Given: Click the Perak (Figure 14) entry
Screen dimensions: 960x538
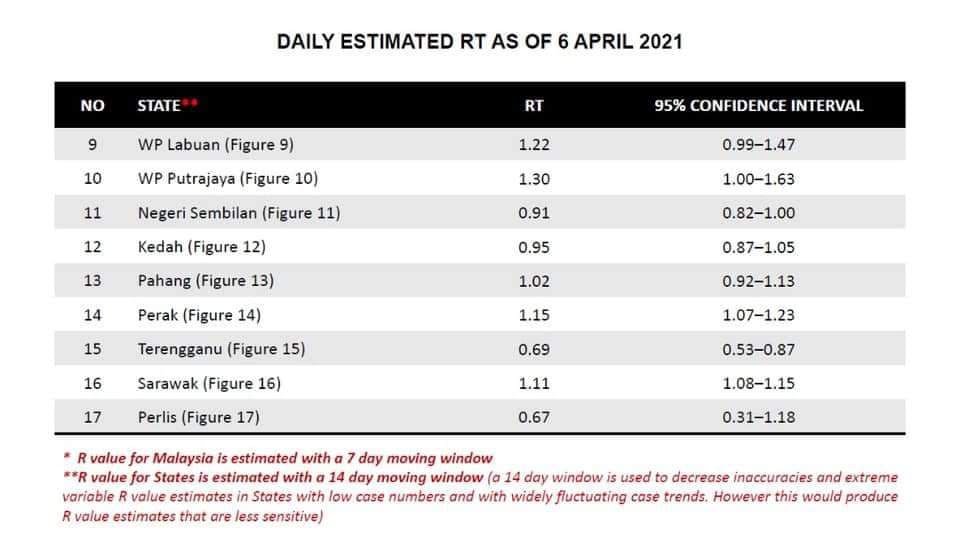Looking at the screenshot, I should pos(199,314).
